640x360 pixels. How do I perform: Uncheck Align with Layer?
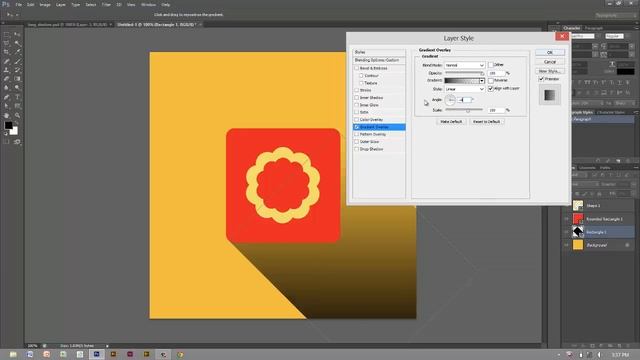(491, 89)
